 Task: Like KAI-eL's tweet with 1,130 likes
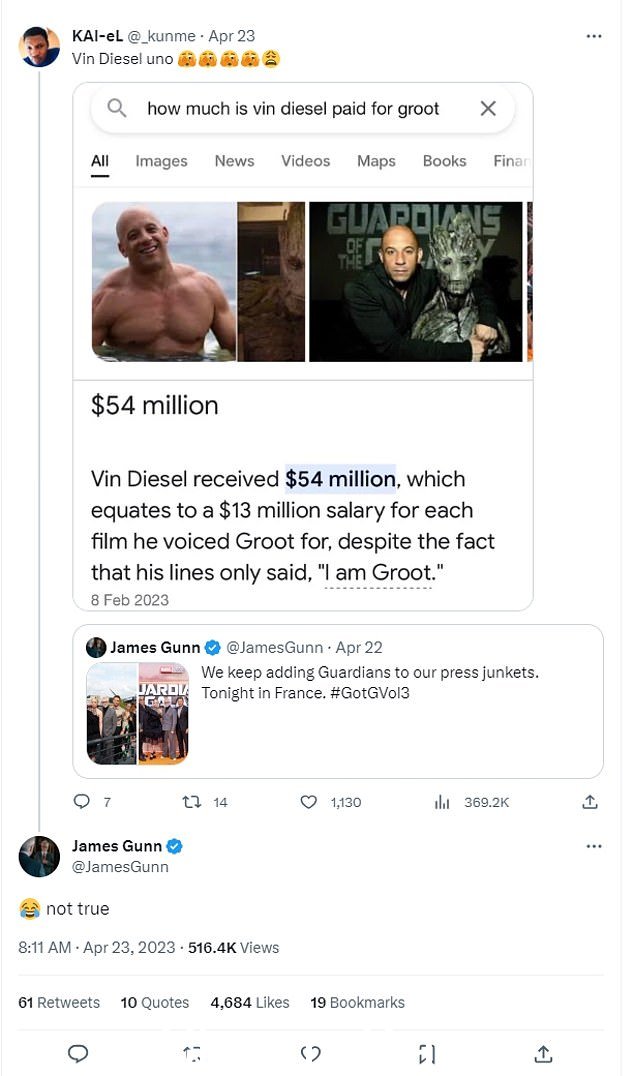(309, 802)
